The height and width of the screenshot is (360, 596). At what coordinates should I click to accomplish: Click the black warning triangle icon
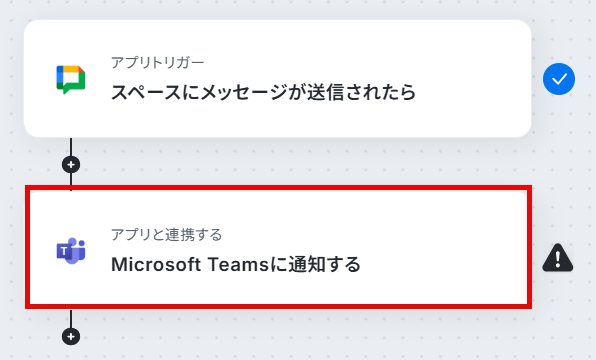pyautogui.click(x=558, y=258)
